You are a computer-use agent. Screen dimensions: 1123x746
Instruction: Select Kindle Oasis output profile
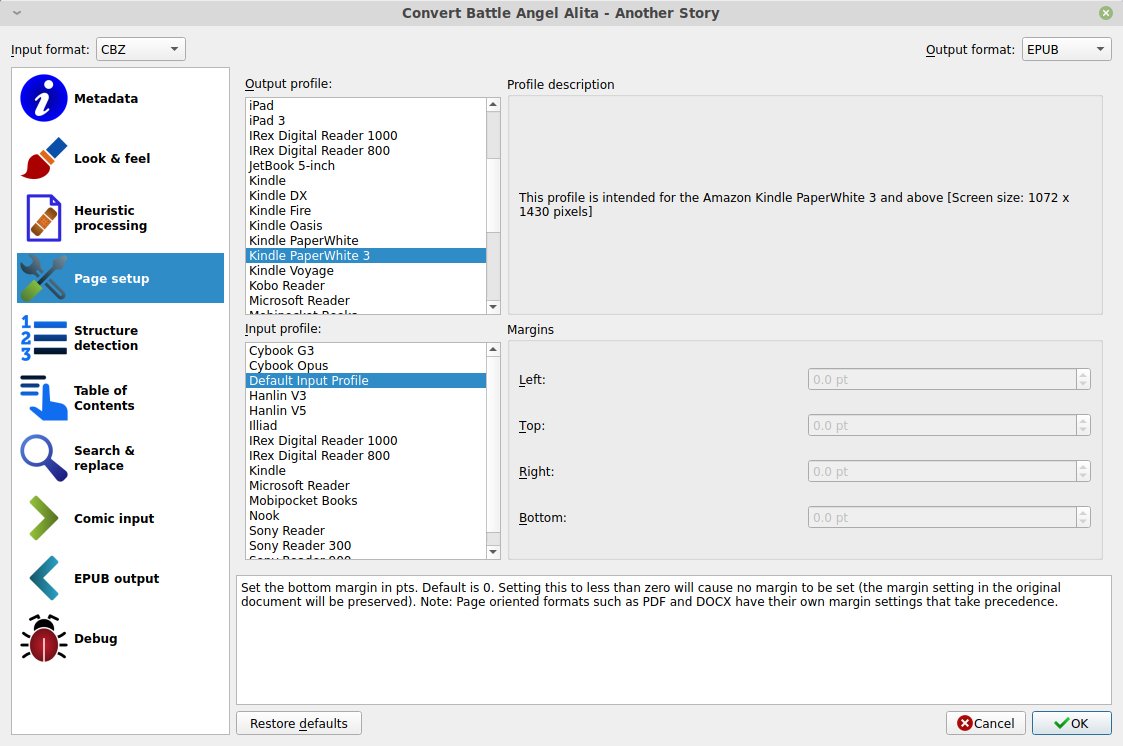click(366, 226)
